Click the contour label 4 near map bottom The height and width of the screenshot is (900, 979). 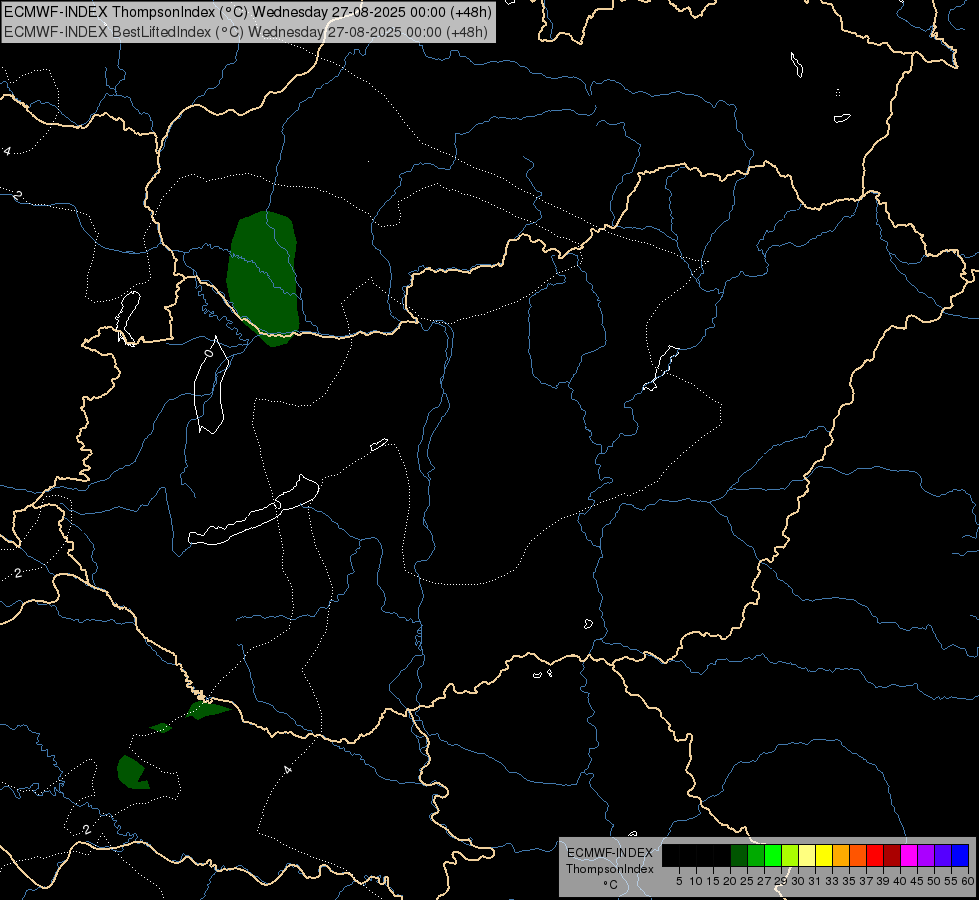pos(288,770)
